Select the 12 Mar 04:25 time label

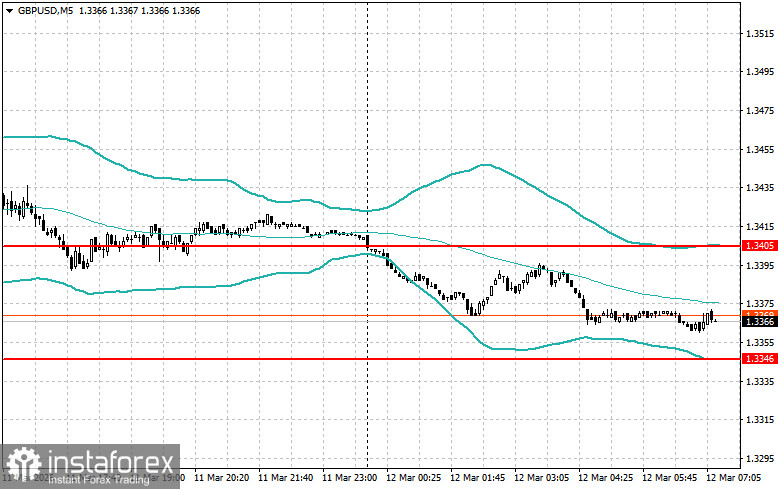click(605, 478)
